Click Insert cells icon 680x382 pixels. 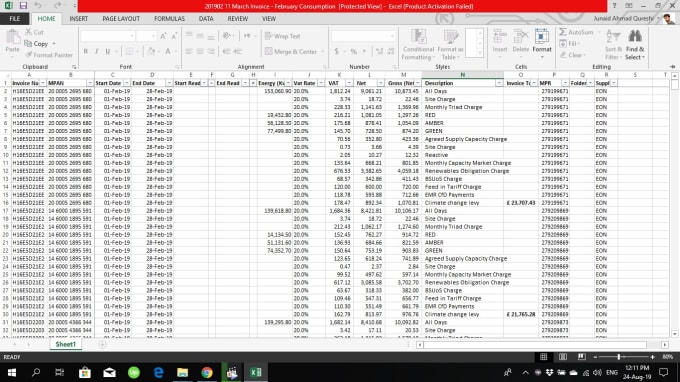[500, 36]
